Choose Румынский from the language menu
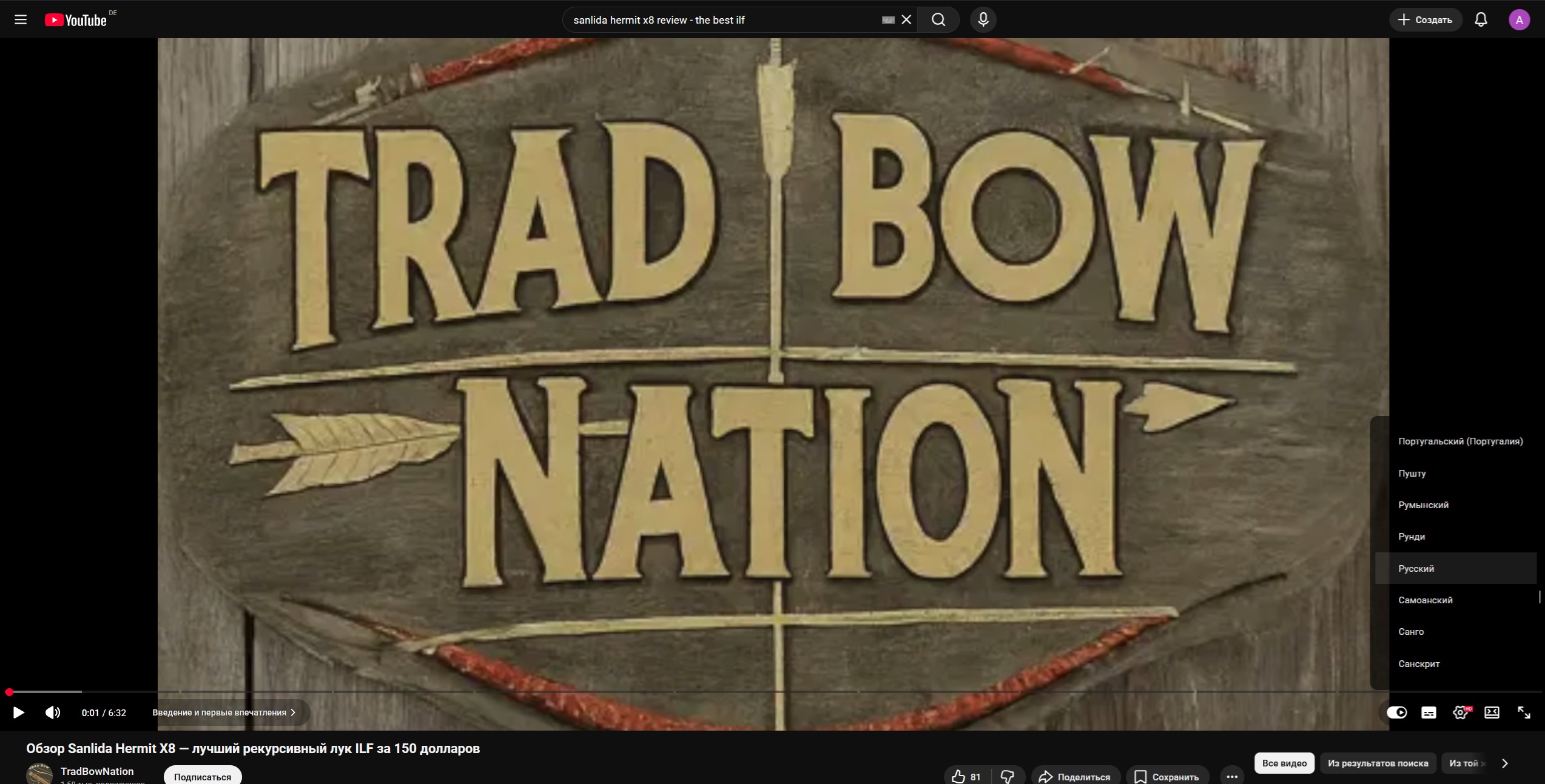 (1423, 505)
